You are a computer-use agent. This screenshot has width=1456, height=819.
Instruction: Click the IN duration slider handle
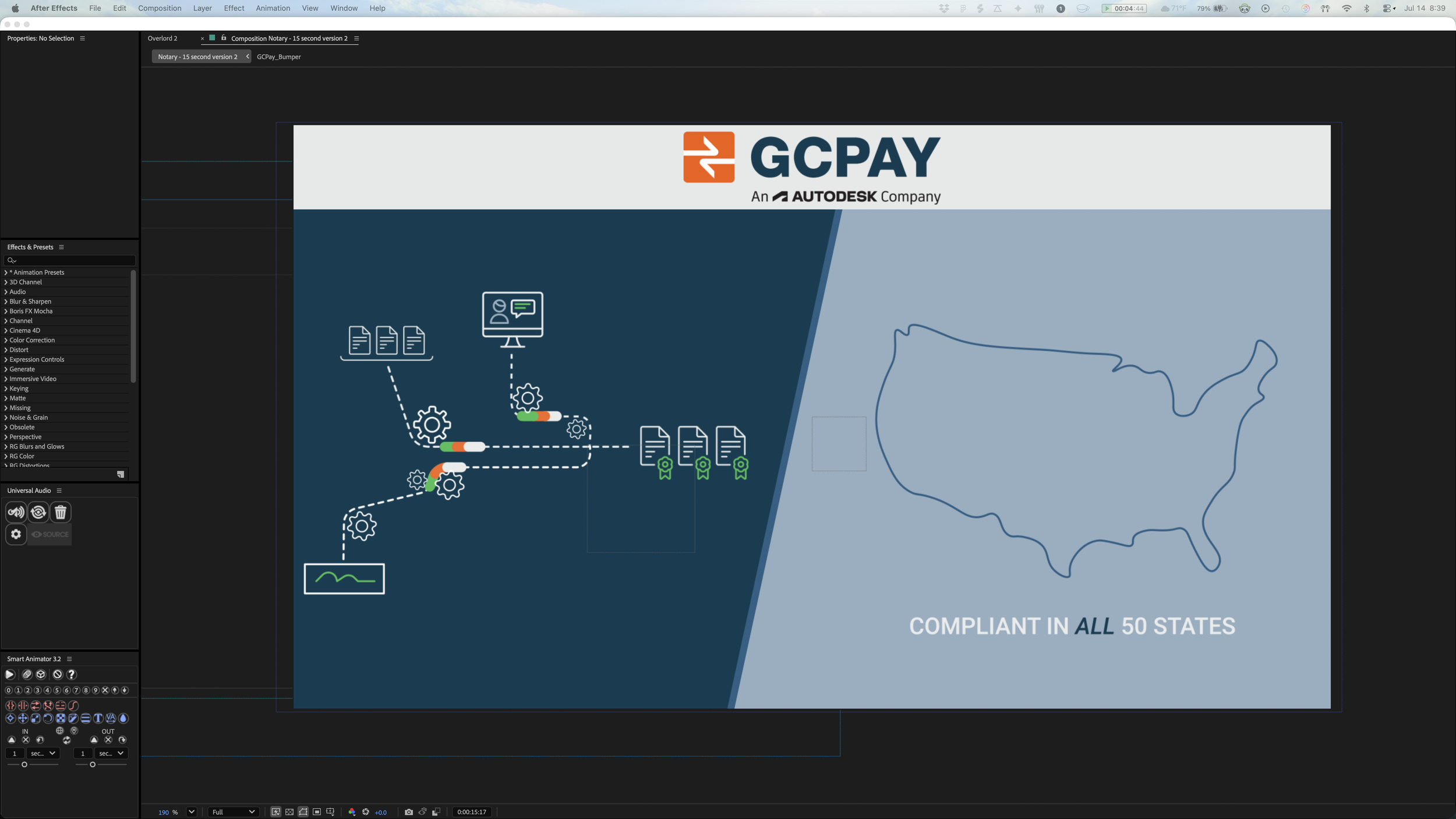click(x=24, y=764)
